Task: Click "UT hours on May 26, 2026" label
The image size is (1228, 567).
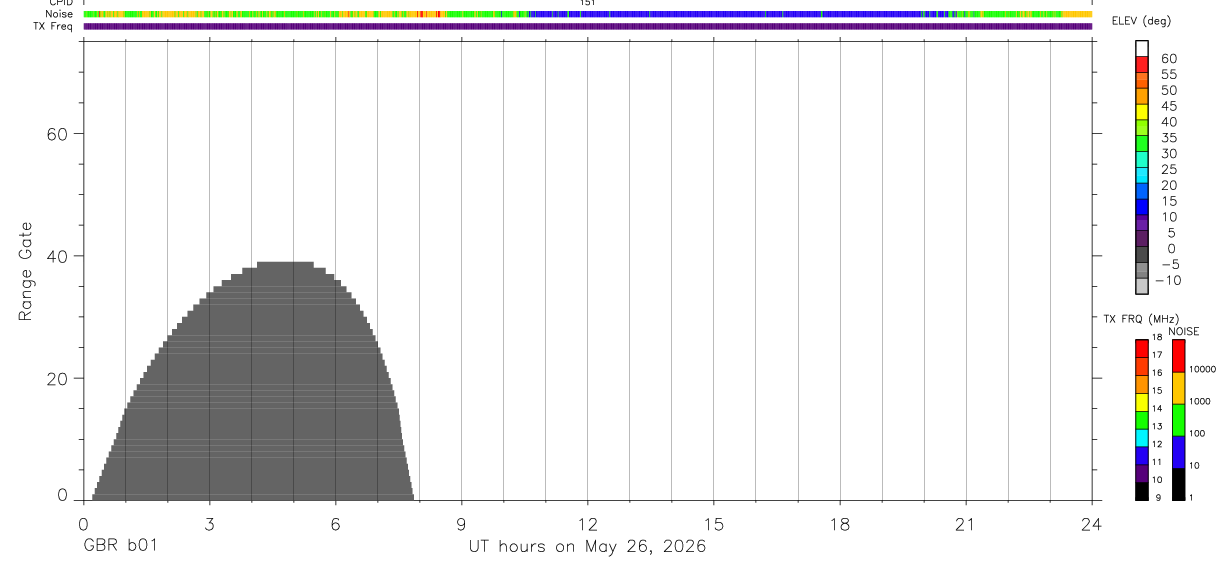Action: tap(587, 547)
